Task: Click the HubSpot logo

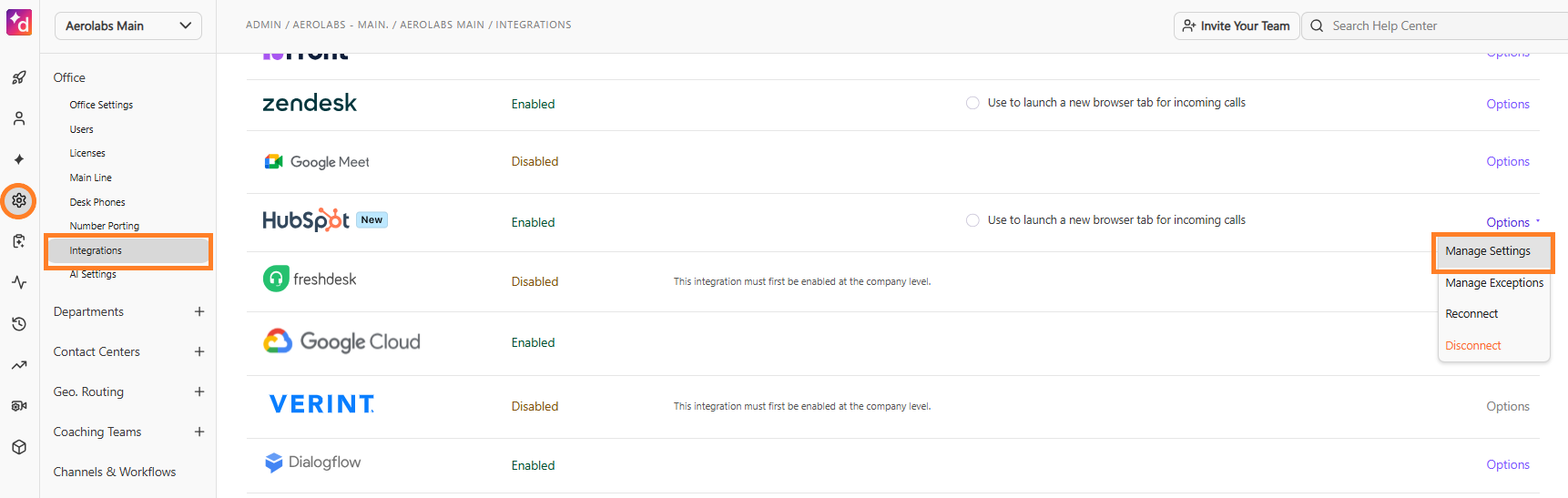Action: pyautogui.click(x=306, y=220)
